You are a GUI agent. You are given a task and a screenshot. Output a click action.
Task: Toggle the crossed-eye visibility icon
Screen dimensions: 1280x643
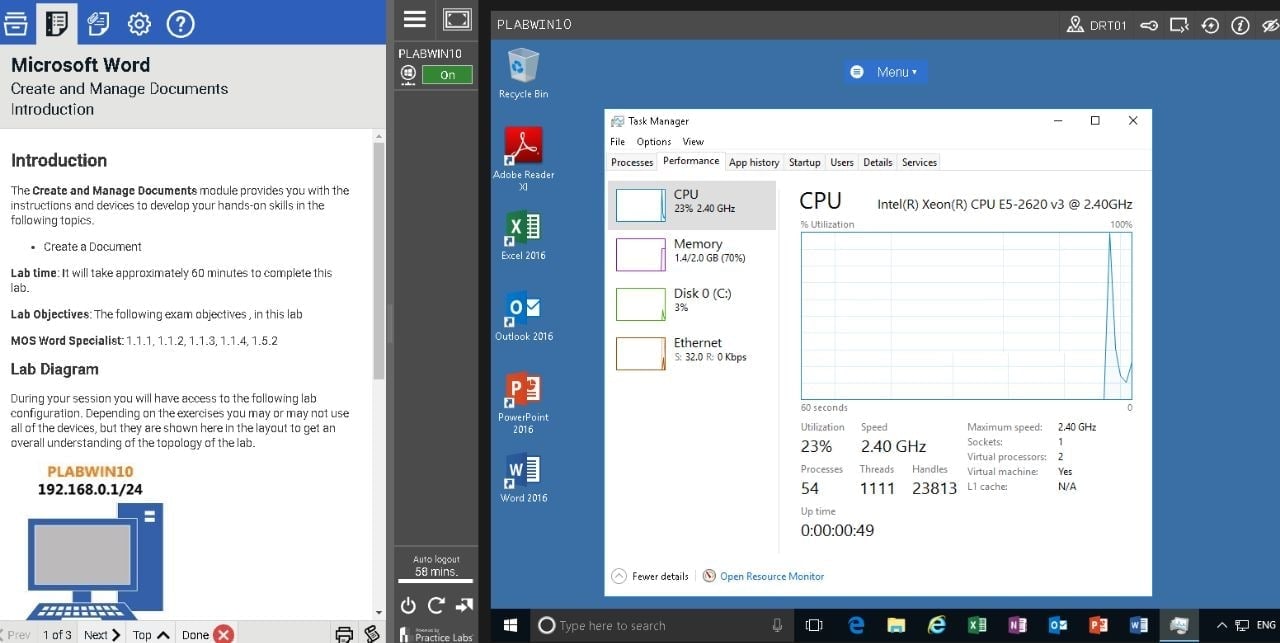1269,25
